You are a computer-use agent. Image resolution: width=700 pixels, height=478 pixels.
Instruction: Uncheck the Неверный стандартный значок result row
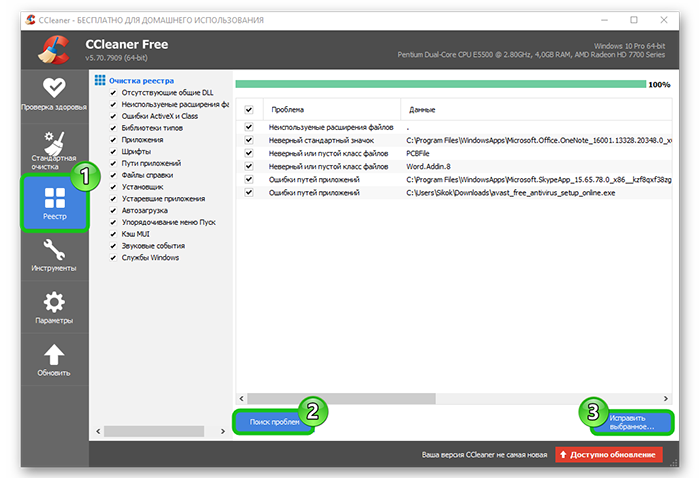click(249, 140)
